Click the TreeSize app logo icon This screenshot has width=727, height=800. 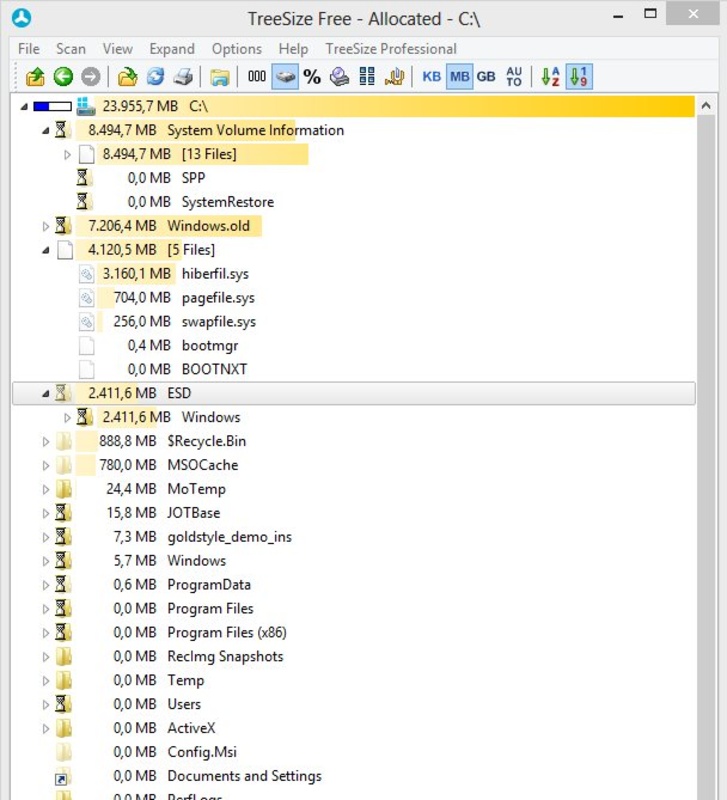point(21,18)
